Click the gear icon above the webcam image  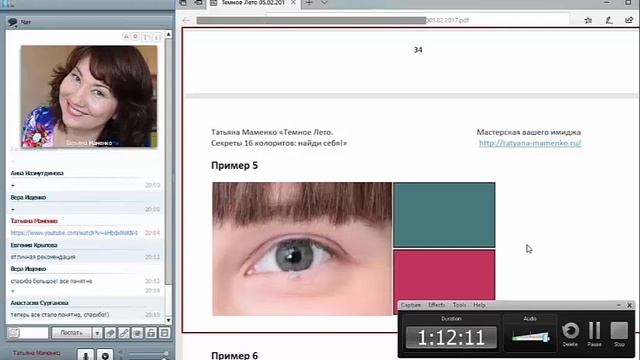136,37
